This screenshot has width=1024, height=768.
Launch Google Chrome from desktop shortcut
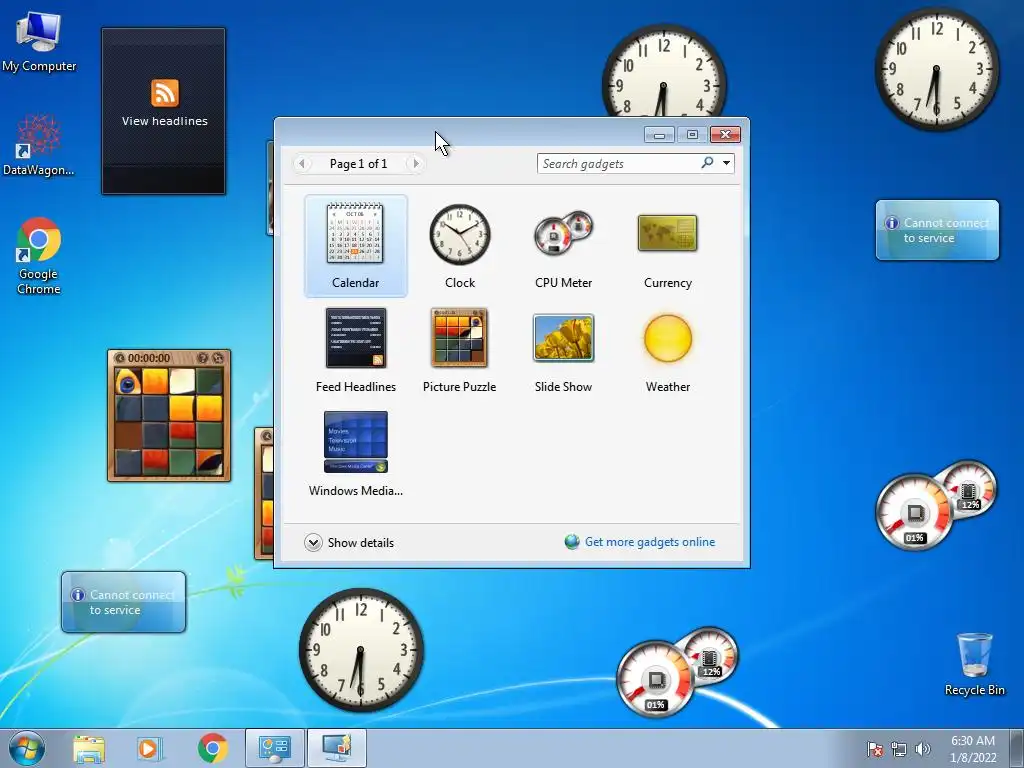pyautogui.click(x=39, y=256)
